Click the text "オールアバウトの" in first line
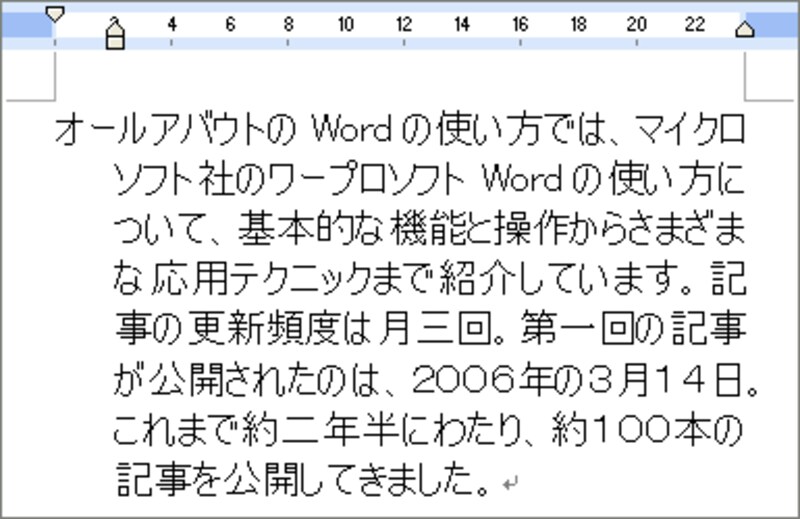Image resolution: width=800 pixels, height=519 pixels. [x=175, y=129]
